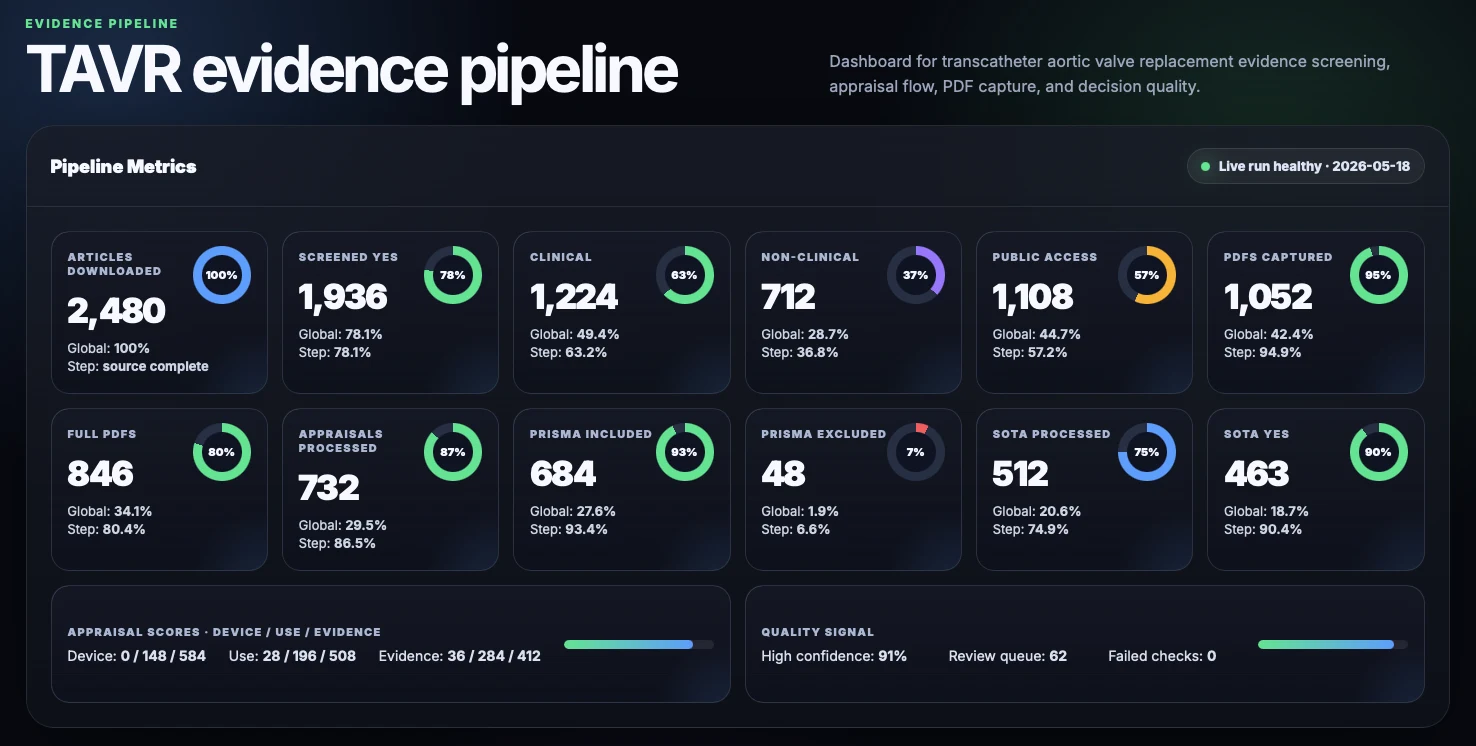This screenshot has height=746, width=1476.
Task: Click Step: 74.9% in SOTA Processed card
Action: (x=1031, y=530)
